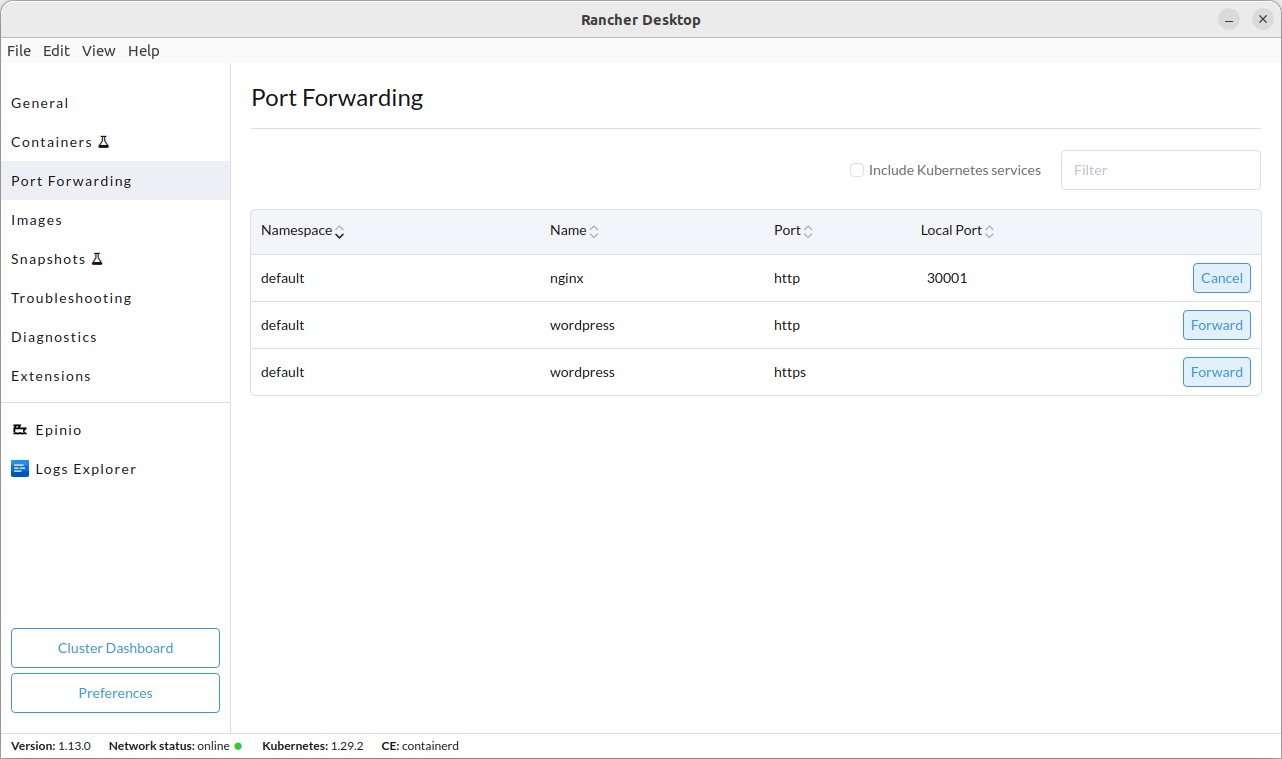The height and width of the screenshot is (759, 1282).
Task: Open the Edit menu
Action: [56, 51]
